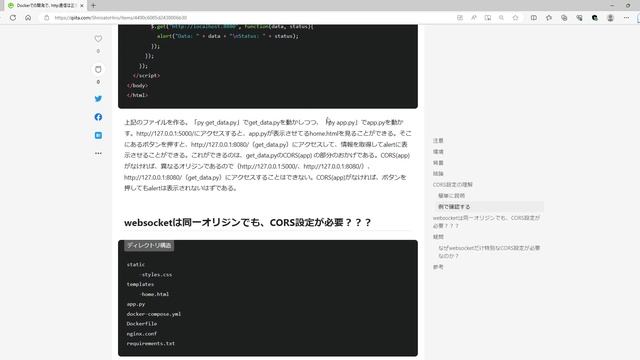Click 'templates' in the directory listing
This screenshot has width=640, height=360.
tap(140, 284)
